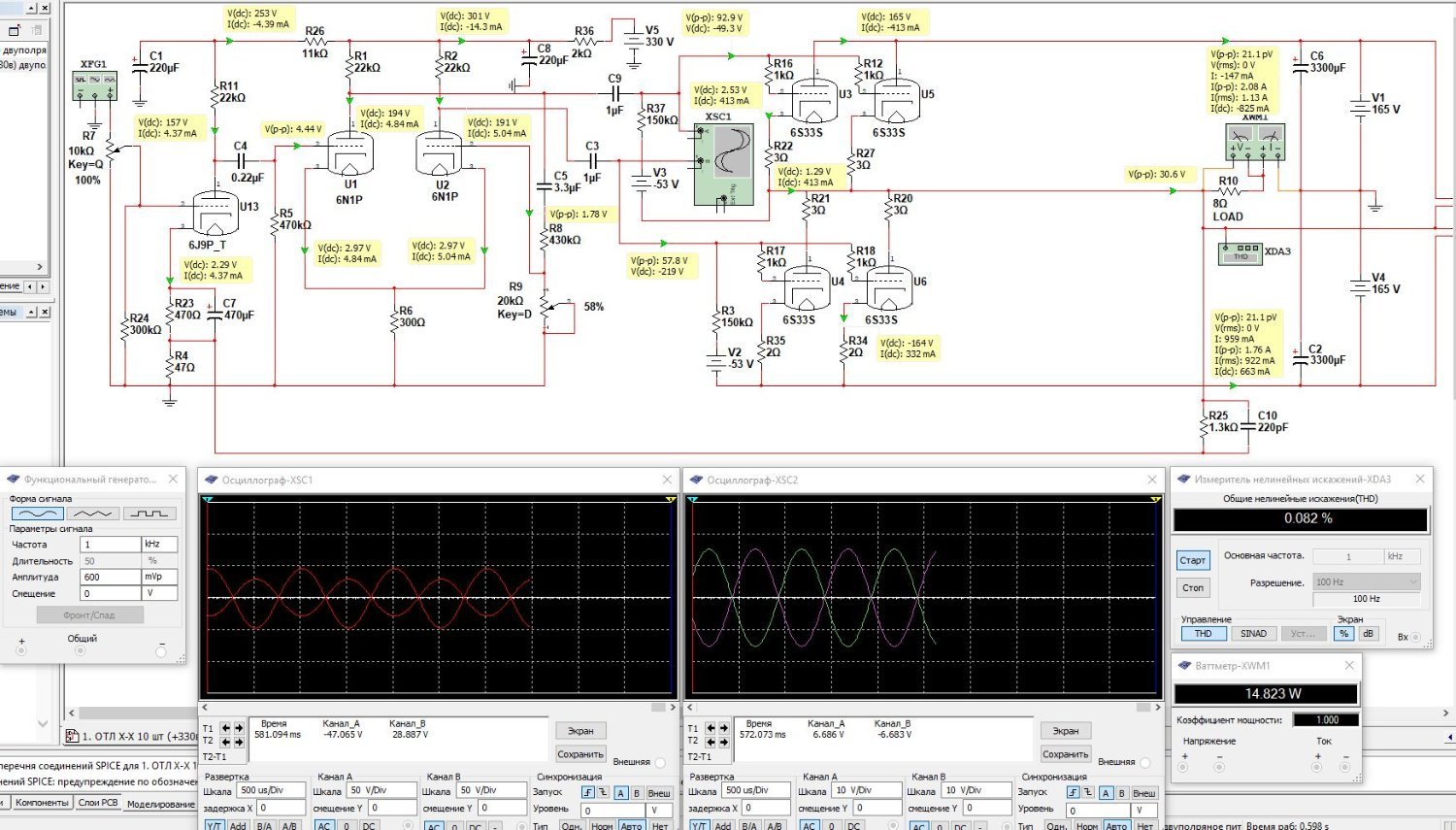Click rising edge trigger icon in XSC1
The width and height of the screenshot is (1456, 830).
[588, 793]
